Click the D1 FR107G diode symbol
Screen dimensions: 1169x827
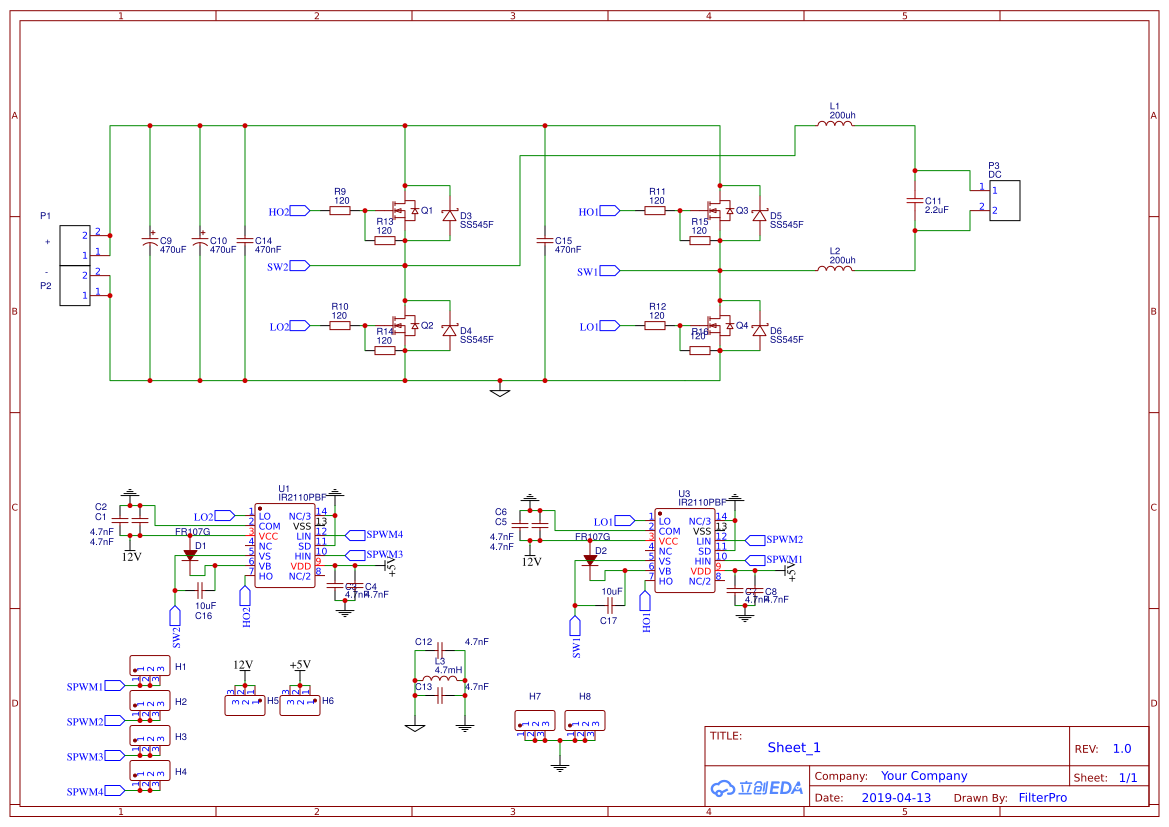pos(190,556)
